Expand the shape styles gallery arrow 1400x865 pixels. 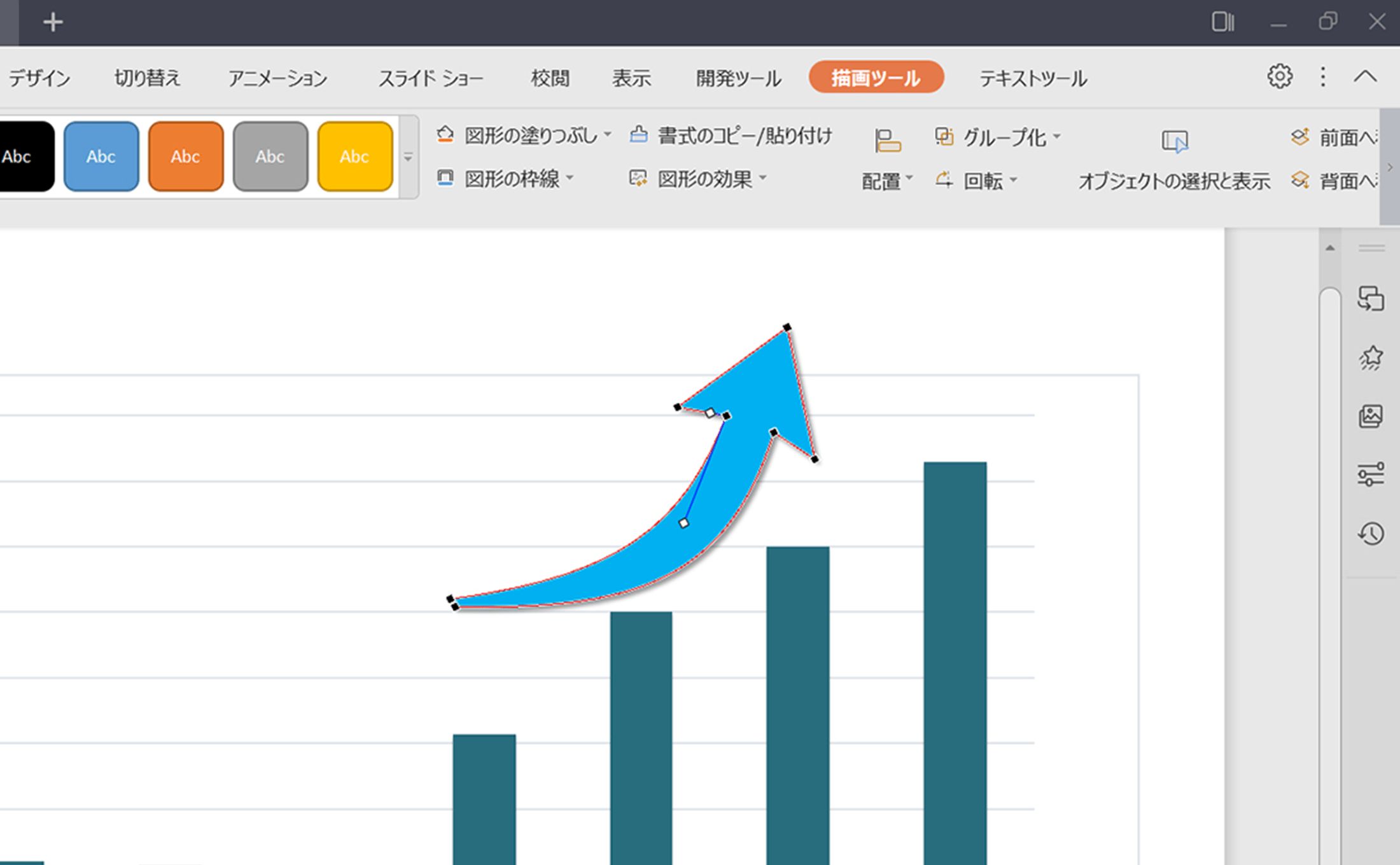point(409,157)
